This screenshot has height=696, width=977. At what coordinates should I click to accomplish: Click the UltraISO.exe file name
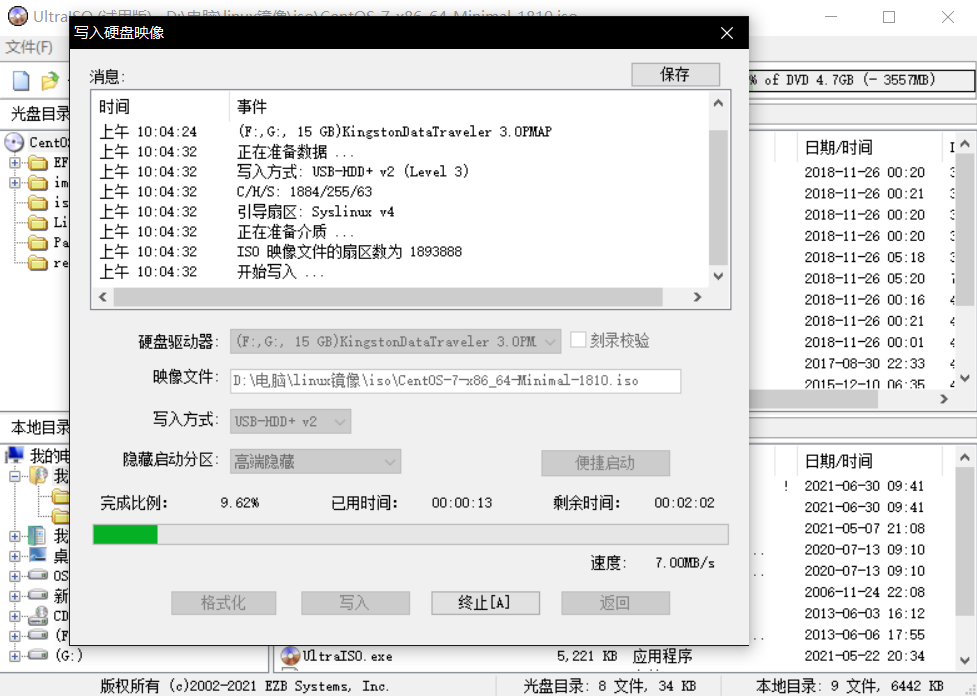click(348, 656)
